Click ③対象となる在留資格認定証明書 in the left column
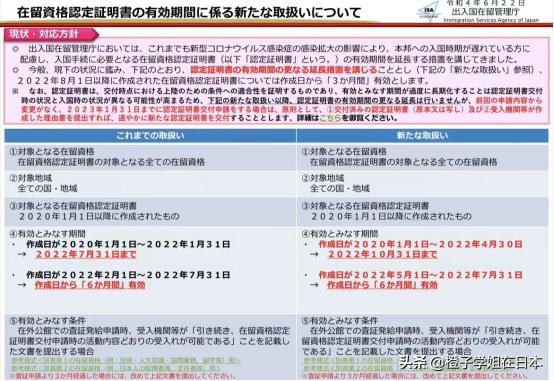 pos(73,206)
